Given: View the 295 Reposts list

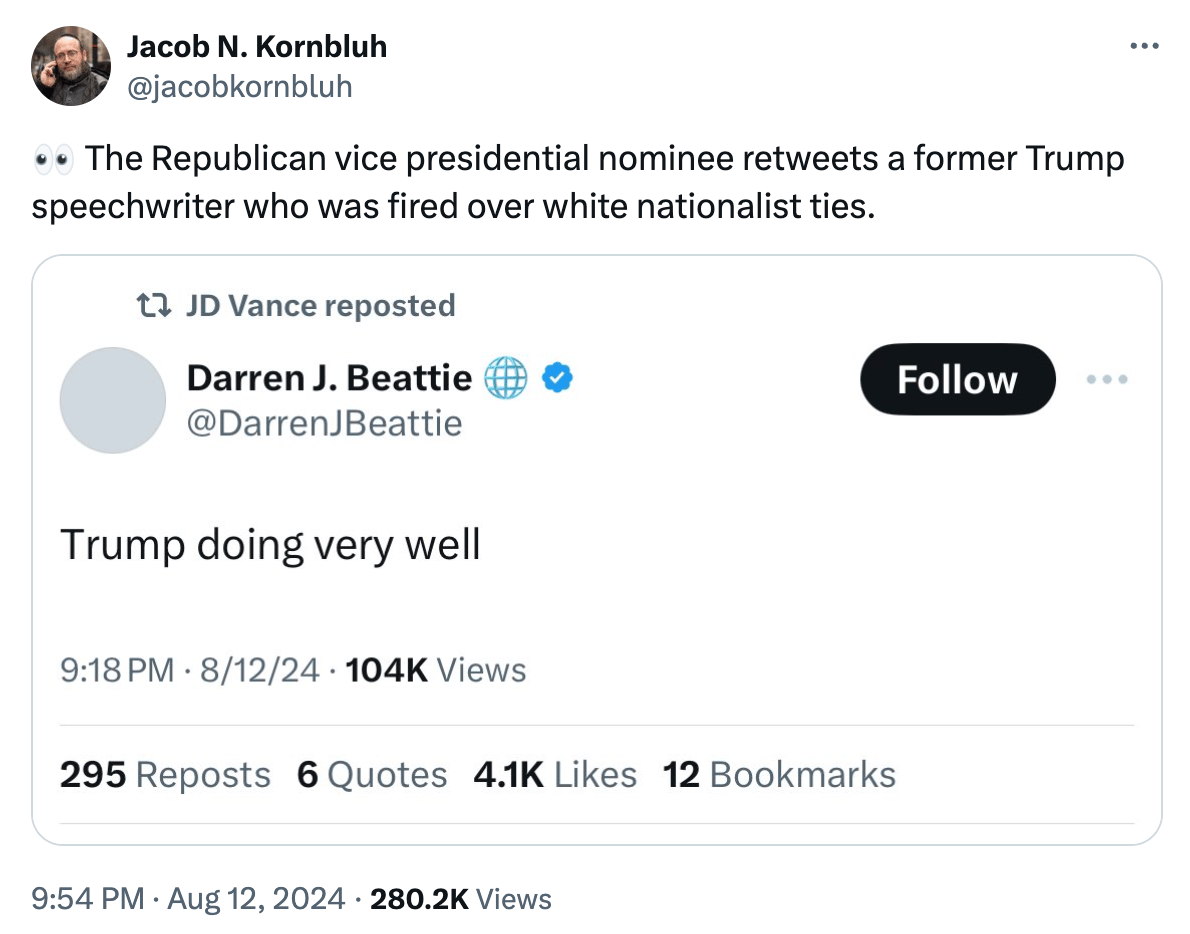Looking at the screenshot, I should click(x=165, y=774).
